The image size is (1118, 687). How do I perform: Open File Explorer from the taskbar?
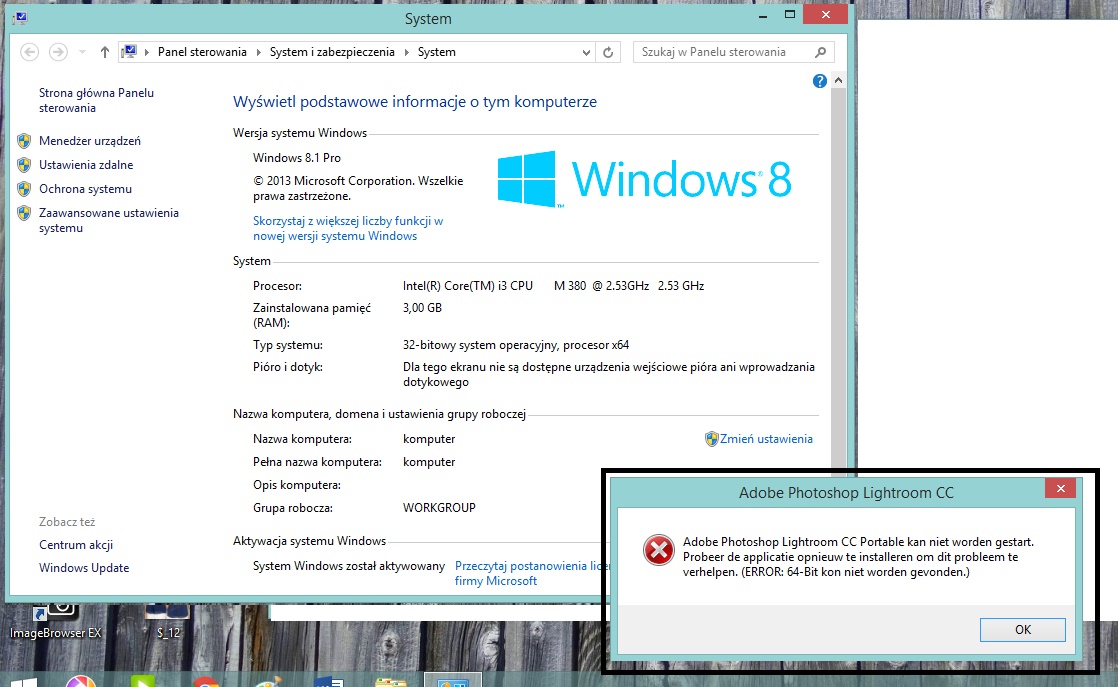click(x=390, y=681)
